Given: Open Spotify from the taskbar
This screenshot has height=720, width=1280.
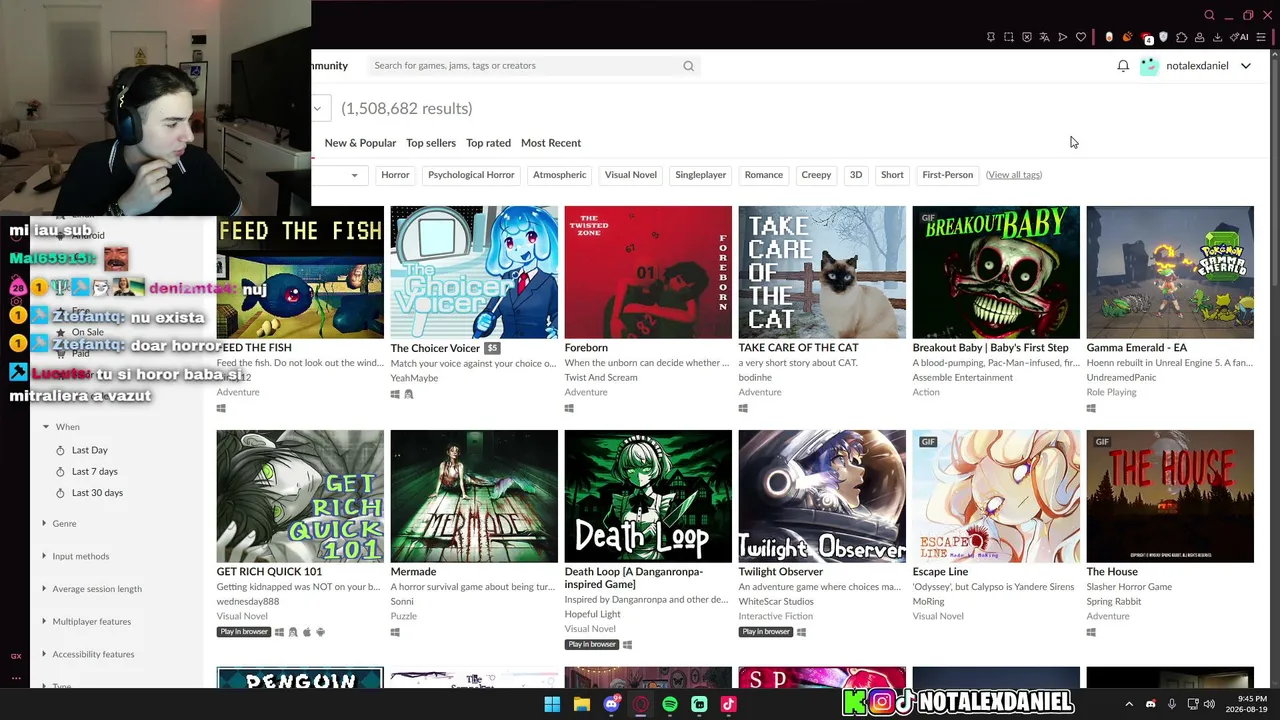Looking at the screenshot, I should click(x=670, y=704).
